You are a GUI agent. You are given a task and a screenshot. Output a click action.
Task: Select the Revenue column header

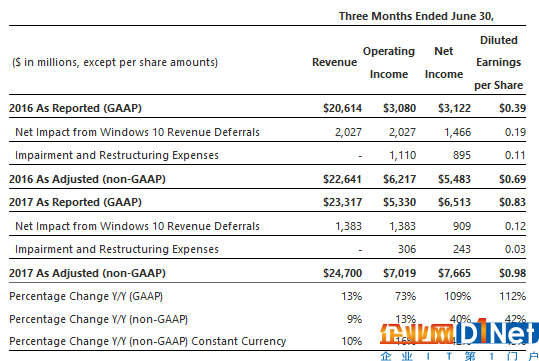pos(334,62)
